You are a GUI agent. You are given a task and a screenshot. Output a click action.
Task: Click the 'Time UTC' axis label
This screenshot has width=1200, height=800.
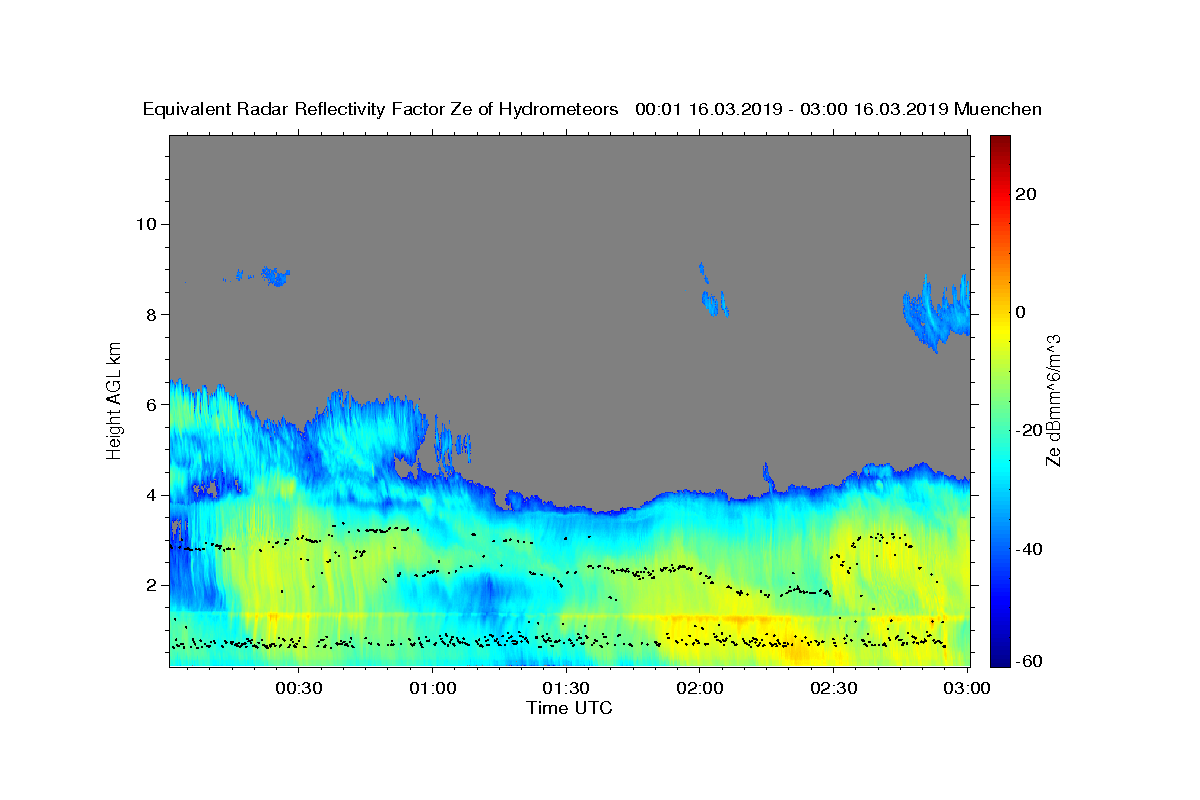569,708
